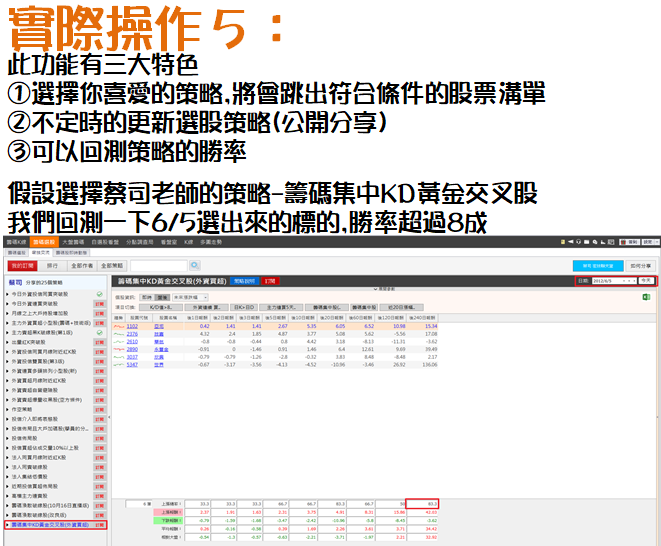Click the magnifier search icon
661x546 pixels.
pos(194,265)
